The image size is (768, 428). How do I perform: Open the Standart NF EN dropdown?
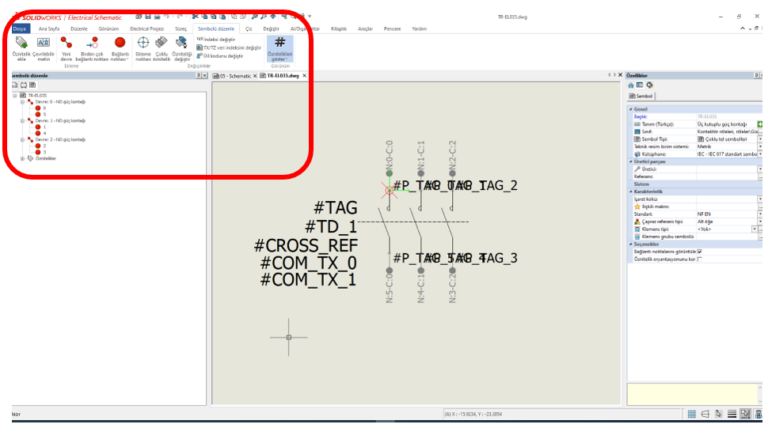point(760,213)
